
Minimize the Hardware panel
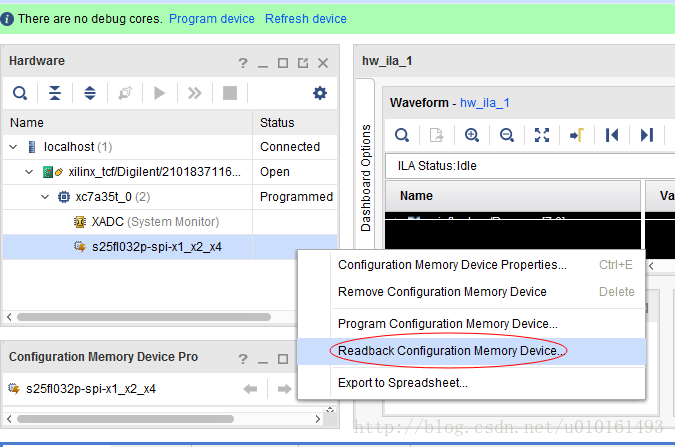coord(263,65)
